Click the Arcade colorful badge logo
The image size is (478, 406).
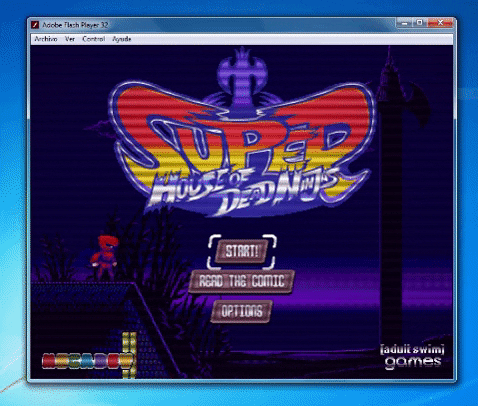coord(88,361)
